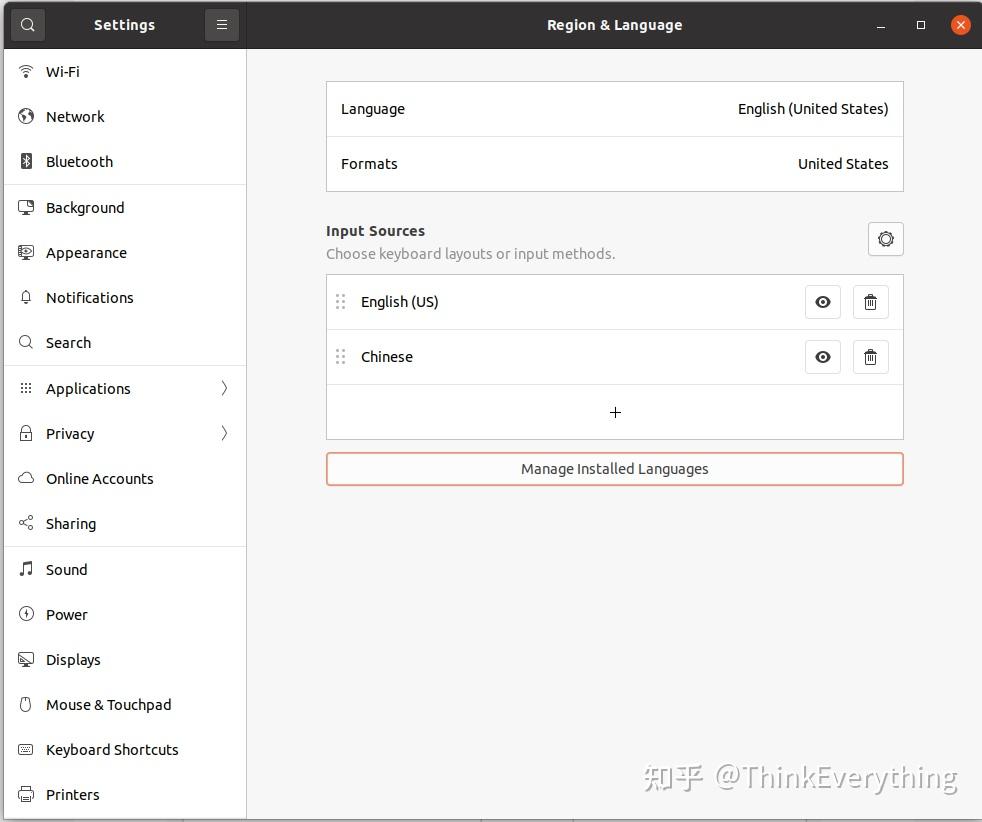The width and height of the screenshot is (982, 822).
Task: Go to Wi-Fi settings panel
Action: [x=63, y=72]
